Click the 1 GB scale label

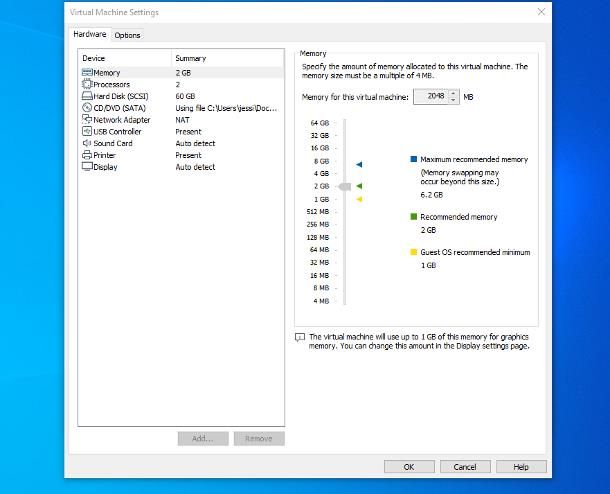322,199
